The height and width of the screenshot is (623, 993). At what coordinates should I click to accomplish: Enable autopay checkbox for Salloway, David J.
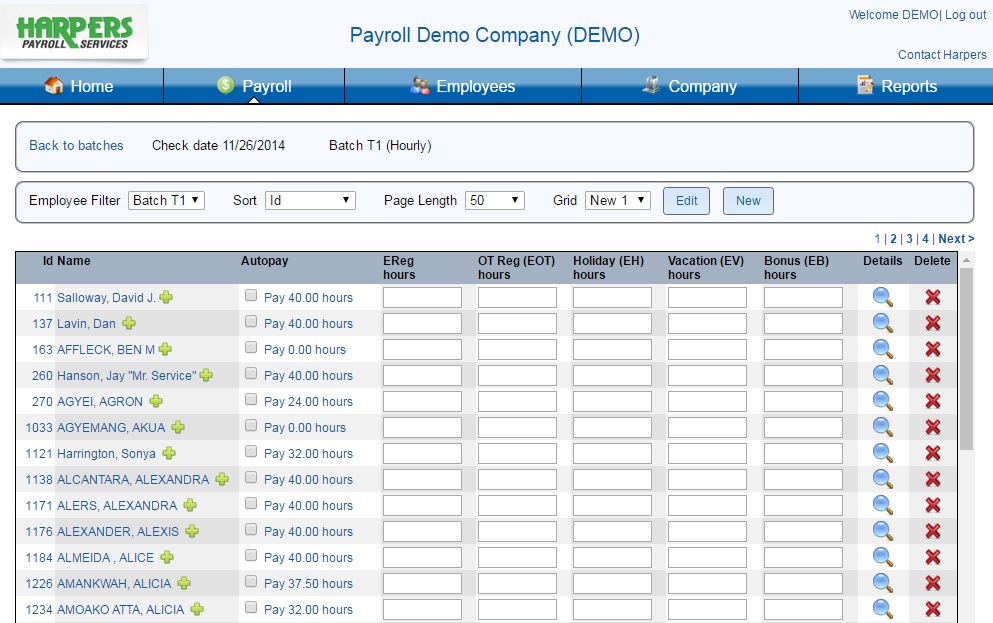(x=251, y=296)
